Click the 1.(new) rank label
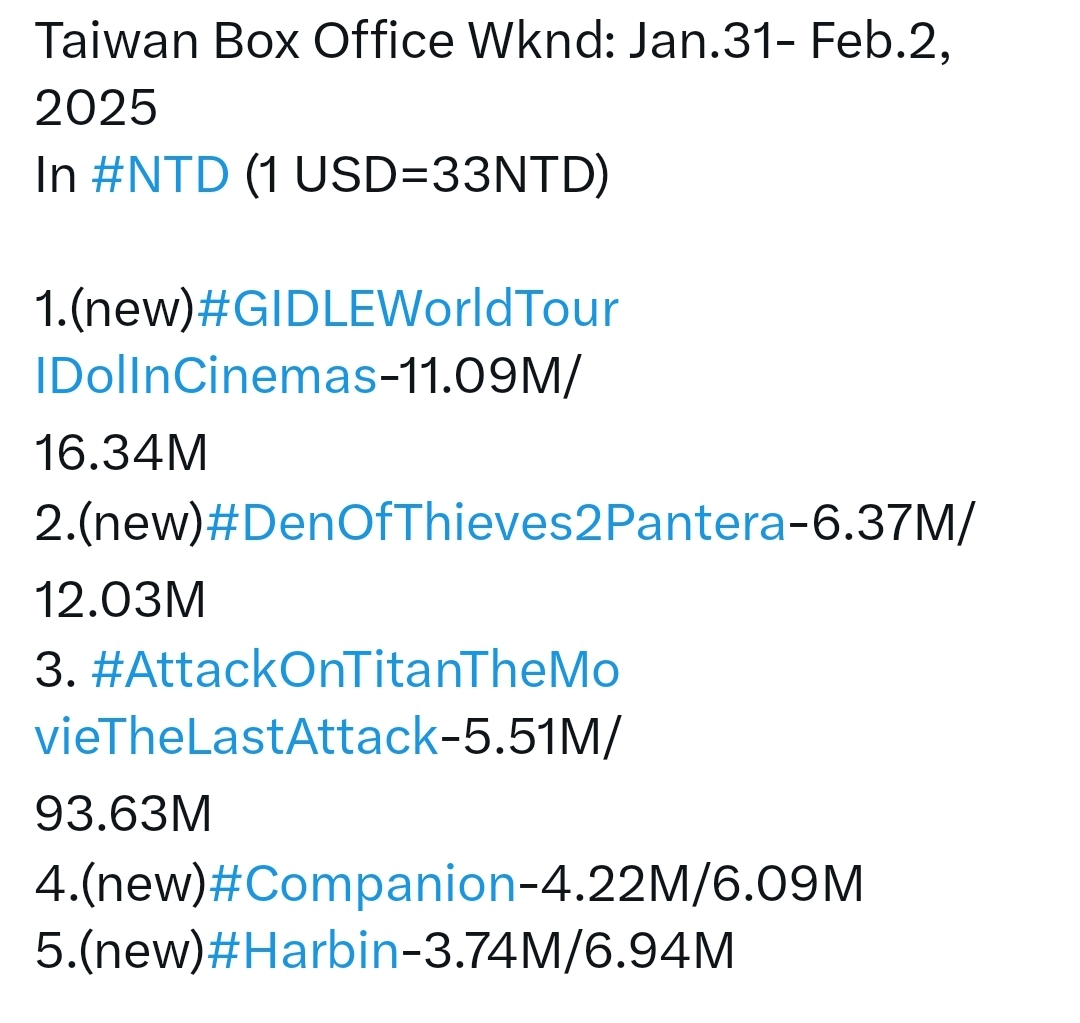Image resolution: width=1080 pixels, height=1023 pixels. pyautogui.click(x=112, y=310)
